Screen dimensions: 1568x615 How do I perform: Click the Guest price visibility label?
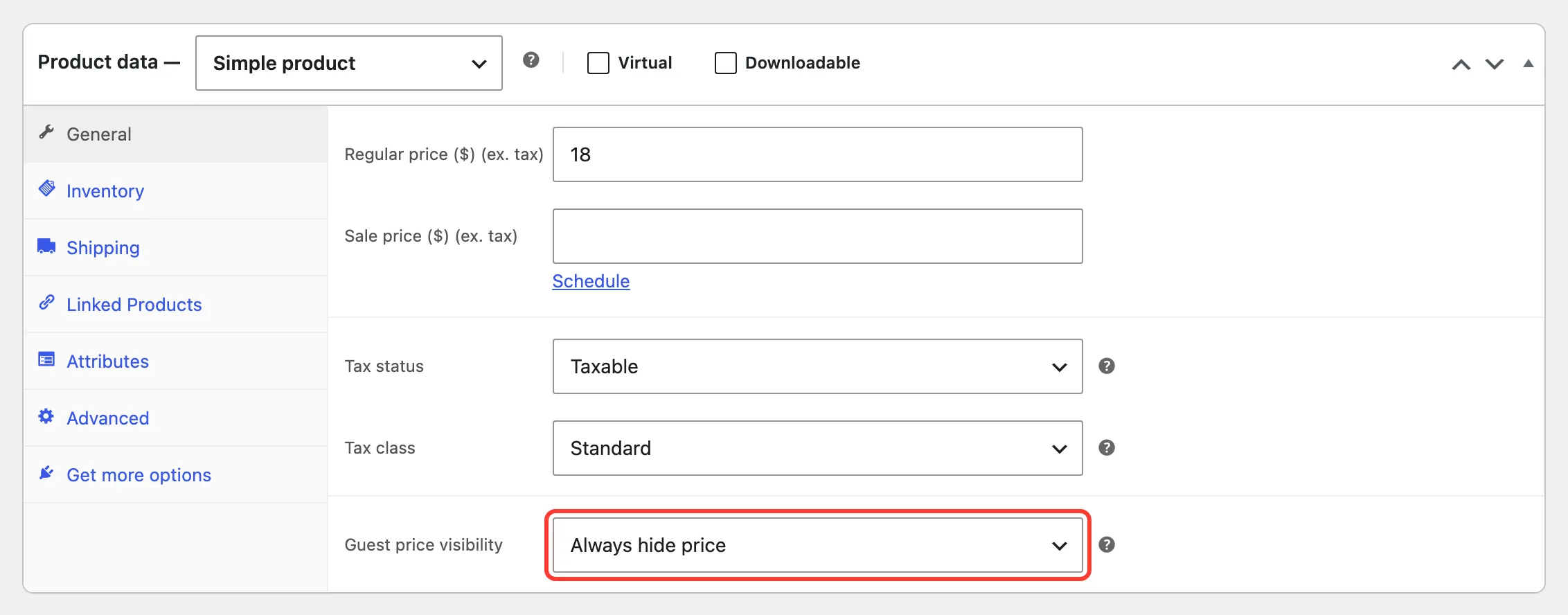(x=424, y=545)
